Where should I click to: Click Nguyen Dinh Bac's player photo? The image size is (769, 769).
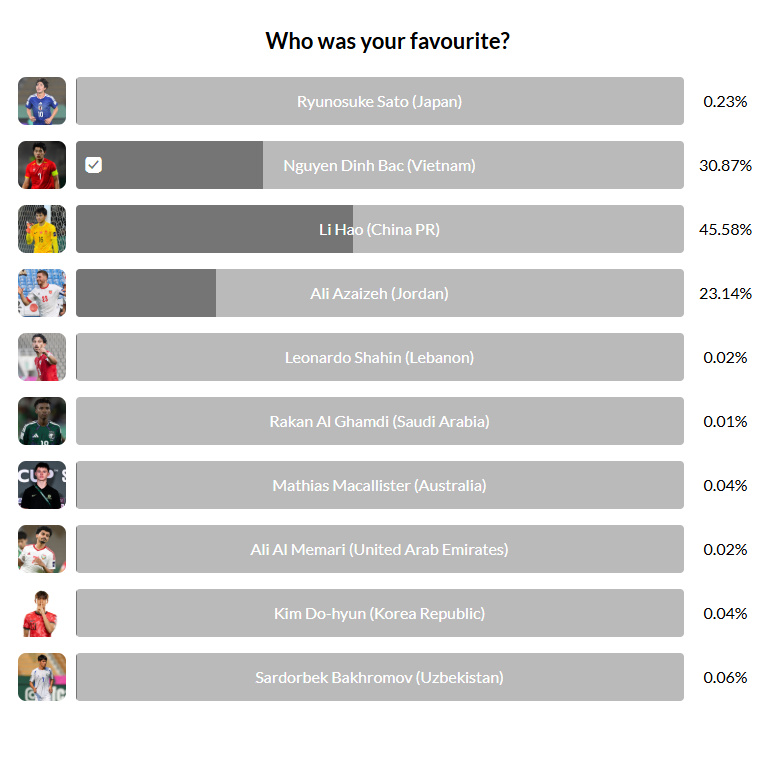coord(42,165)
